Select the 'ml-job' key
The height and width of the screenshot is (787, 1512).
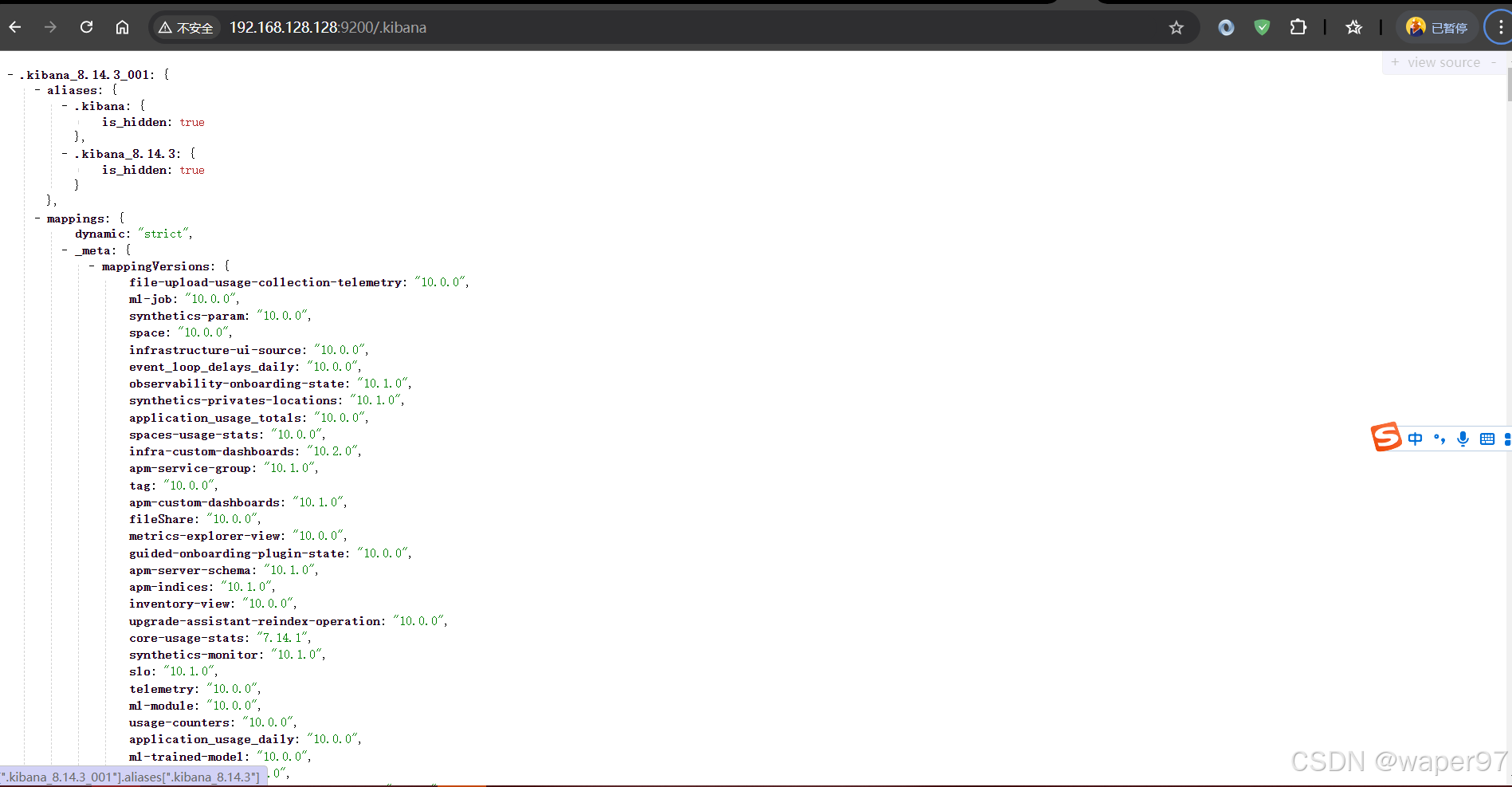tap(151, 299)
